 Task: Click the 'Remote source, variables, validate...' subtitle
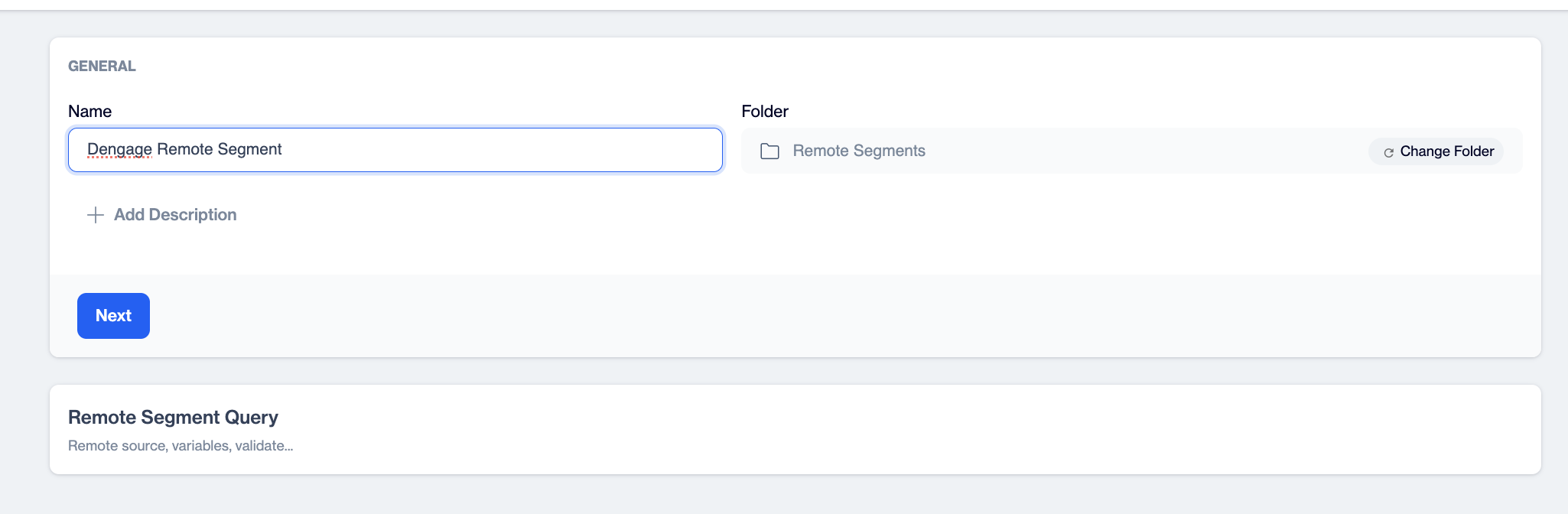coord(181,446)
